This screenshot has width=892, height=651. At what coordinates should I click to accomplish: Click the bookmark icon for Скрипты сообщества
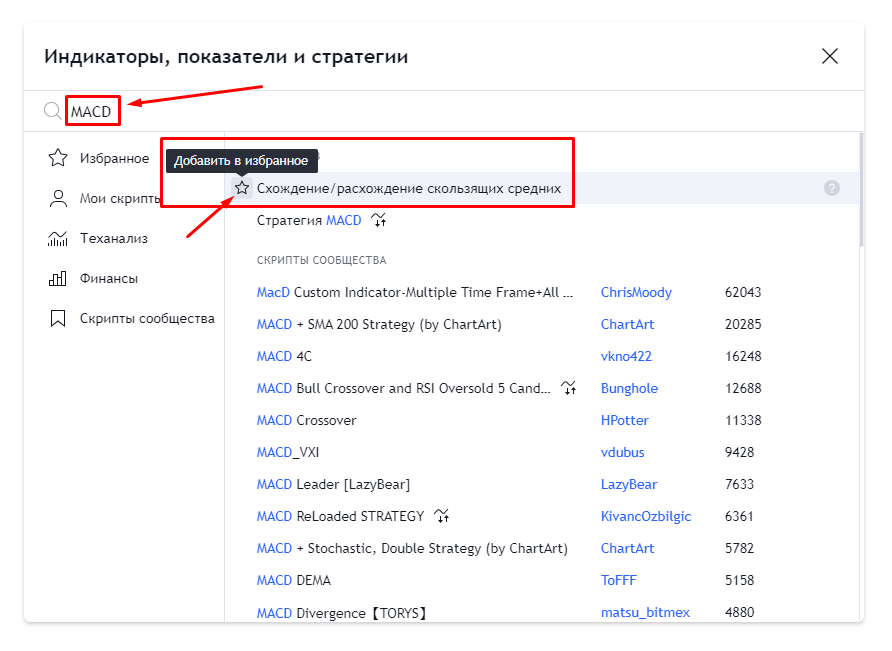tap(58, 317)
